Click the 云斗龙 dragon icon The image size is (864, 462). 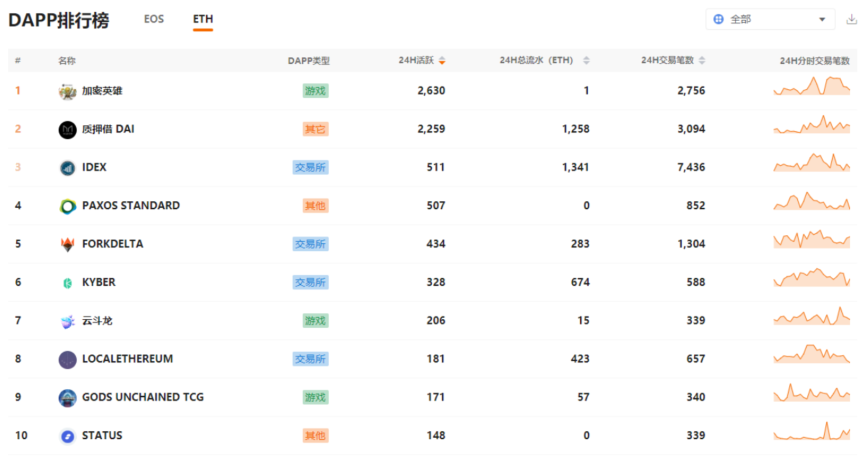(67, 321)
